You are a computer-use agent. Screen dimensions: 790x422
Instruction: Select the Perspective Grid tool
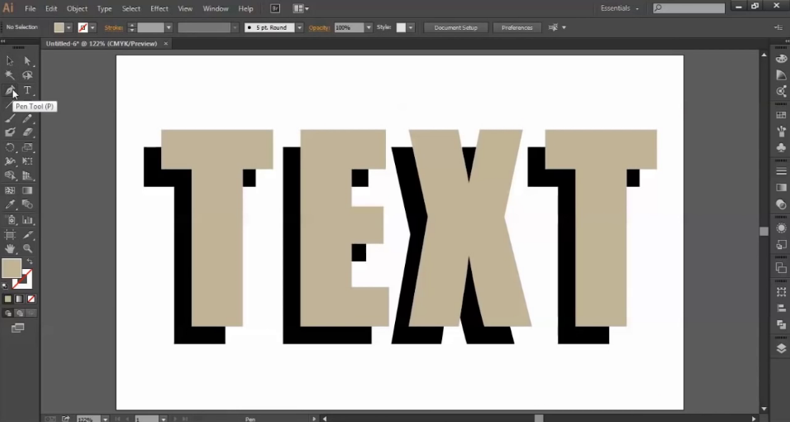(x=27, y=176)
